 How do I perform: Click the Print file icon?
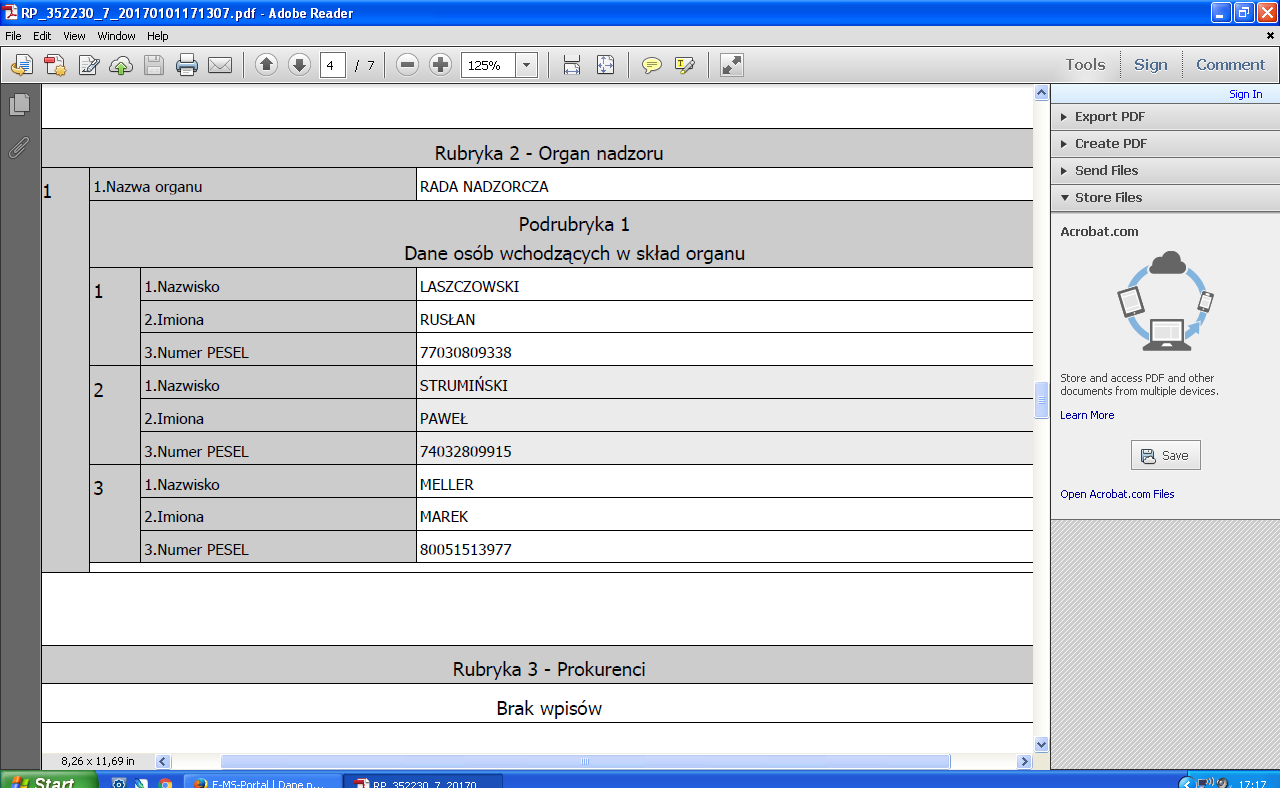coord(187,66)
